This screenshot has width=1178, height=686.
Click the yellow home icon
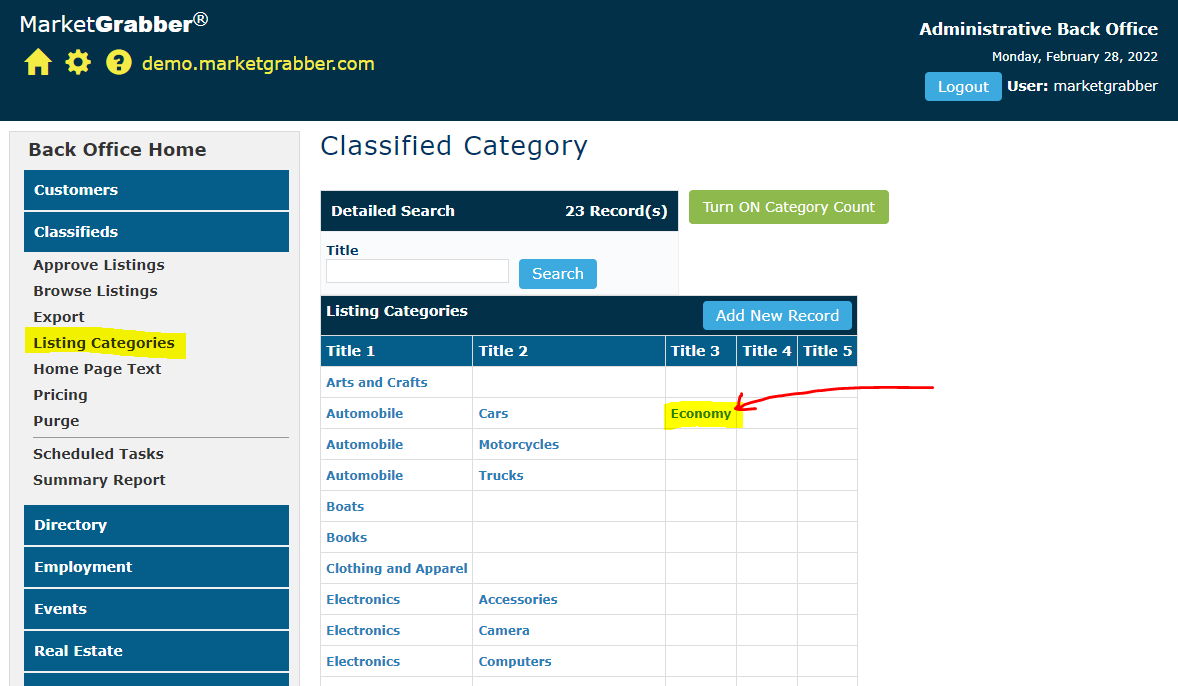pyautogui.click(x=38, y=63)
